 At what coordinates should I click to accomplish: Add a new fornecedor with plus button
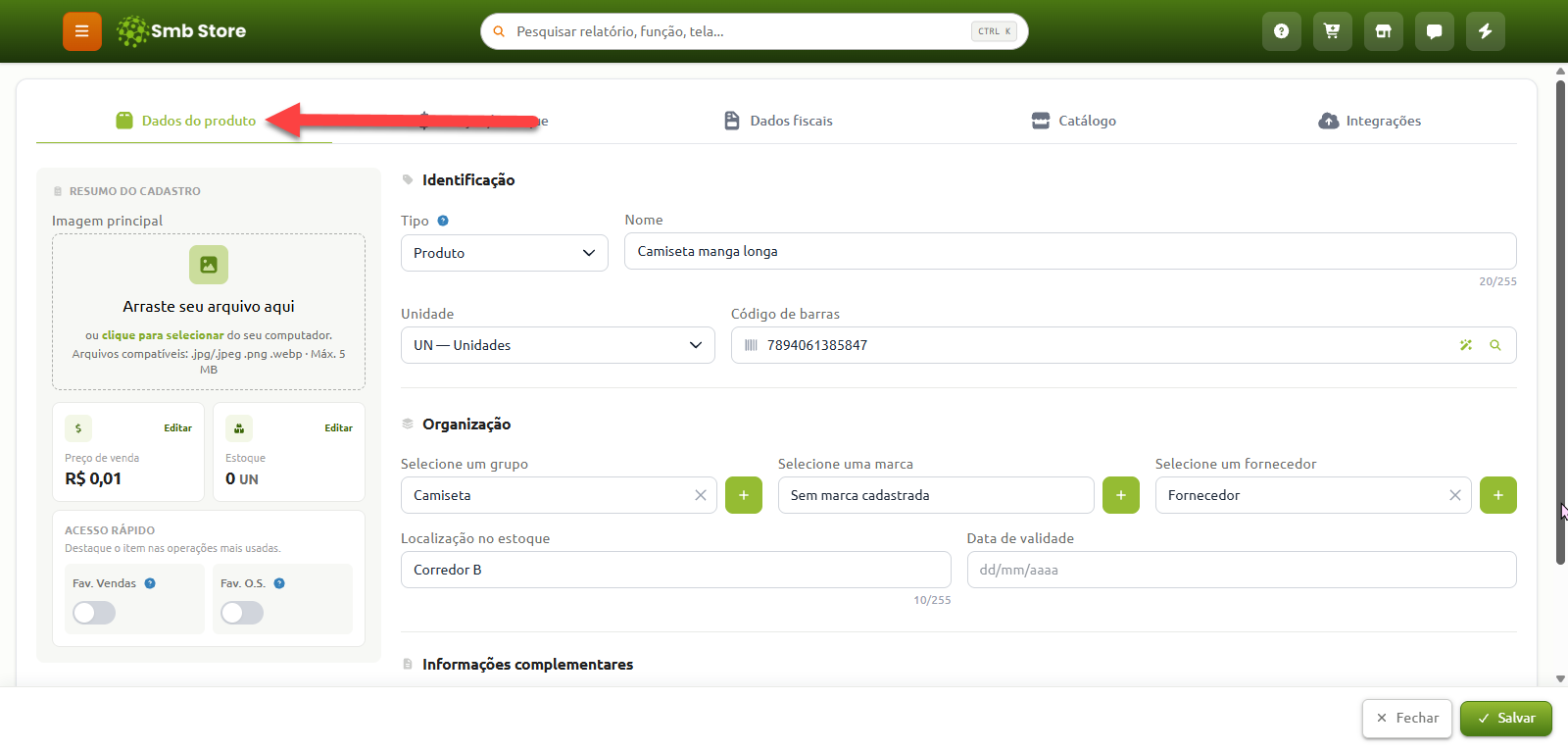[1498, 495]
